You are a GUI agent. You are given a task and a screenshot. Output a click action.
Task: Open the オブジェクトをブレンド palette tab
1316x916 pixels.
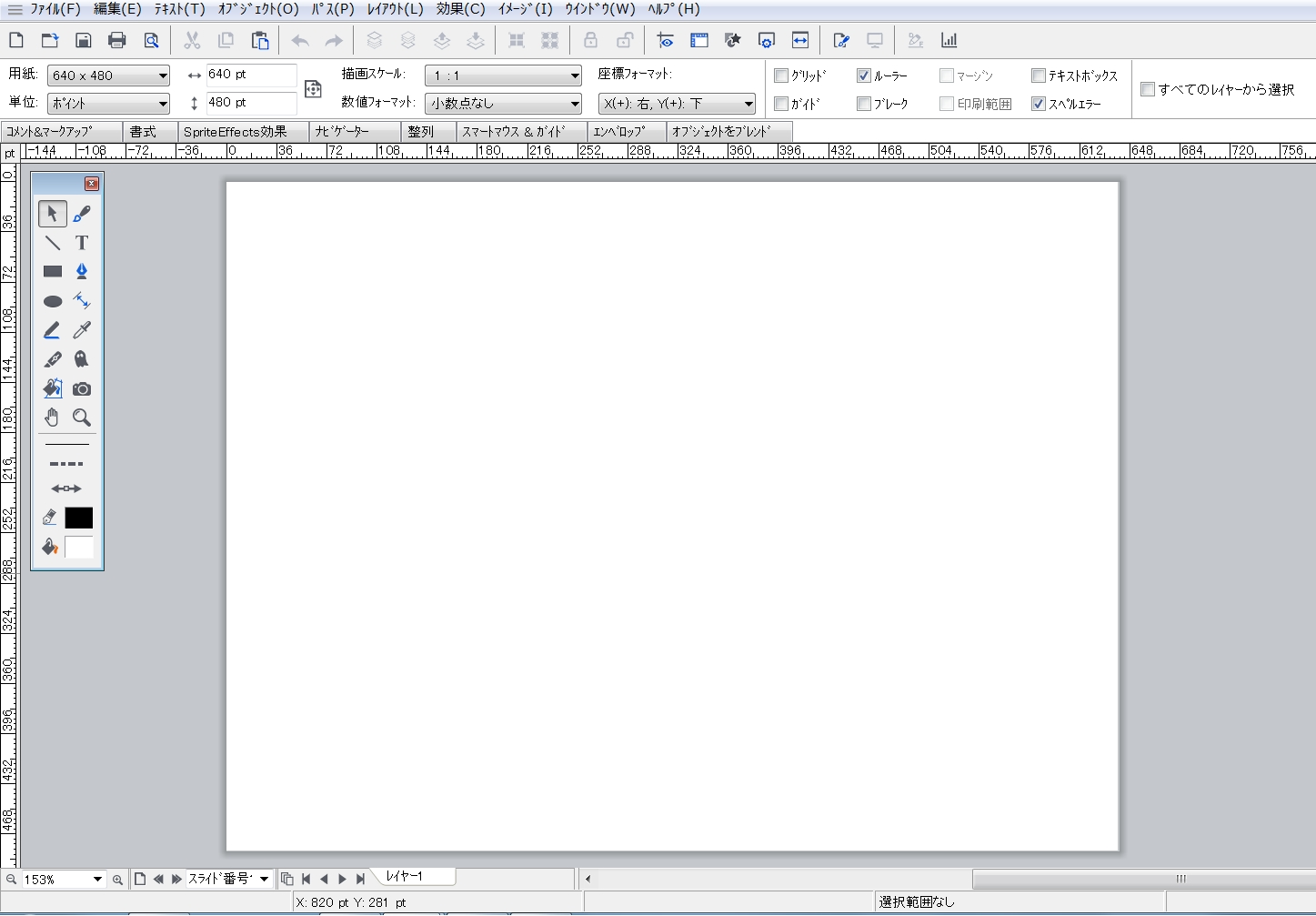click(x=729, y=132)
